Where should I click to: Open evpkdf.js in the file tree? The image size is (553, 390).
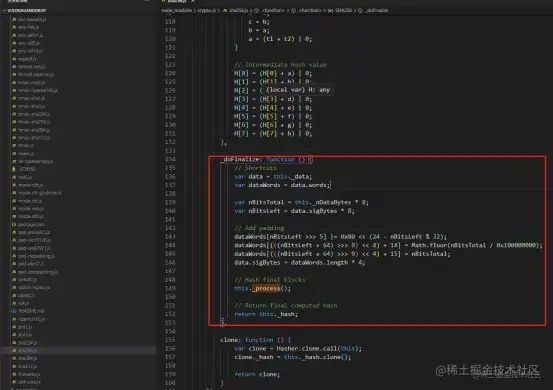pyautogui.click(x=27, y=59)
